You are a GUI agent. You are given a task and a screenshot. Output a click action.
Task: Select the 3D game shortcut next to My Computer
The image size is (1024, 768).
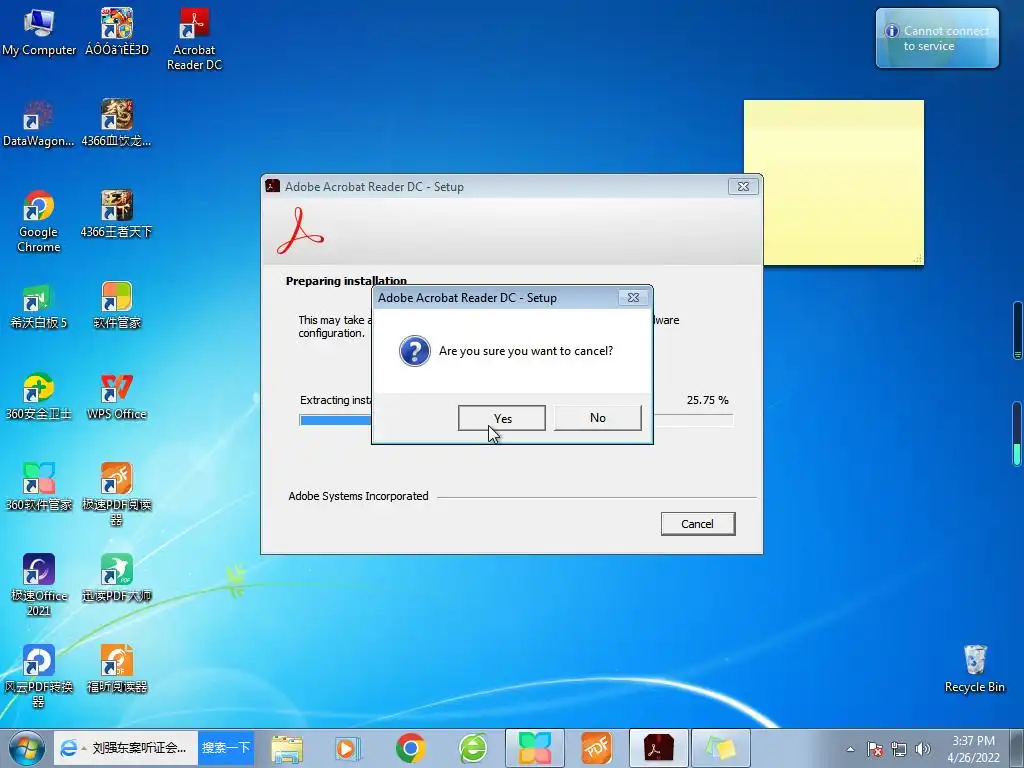[116, 33]
